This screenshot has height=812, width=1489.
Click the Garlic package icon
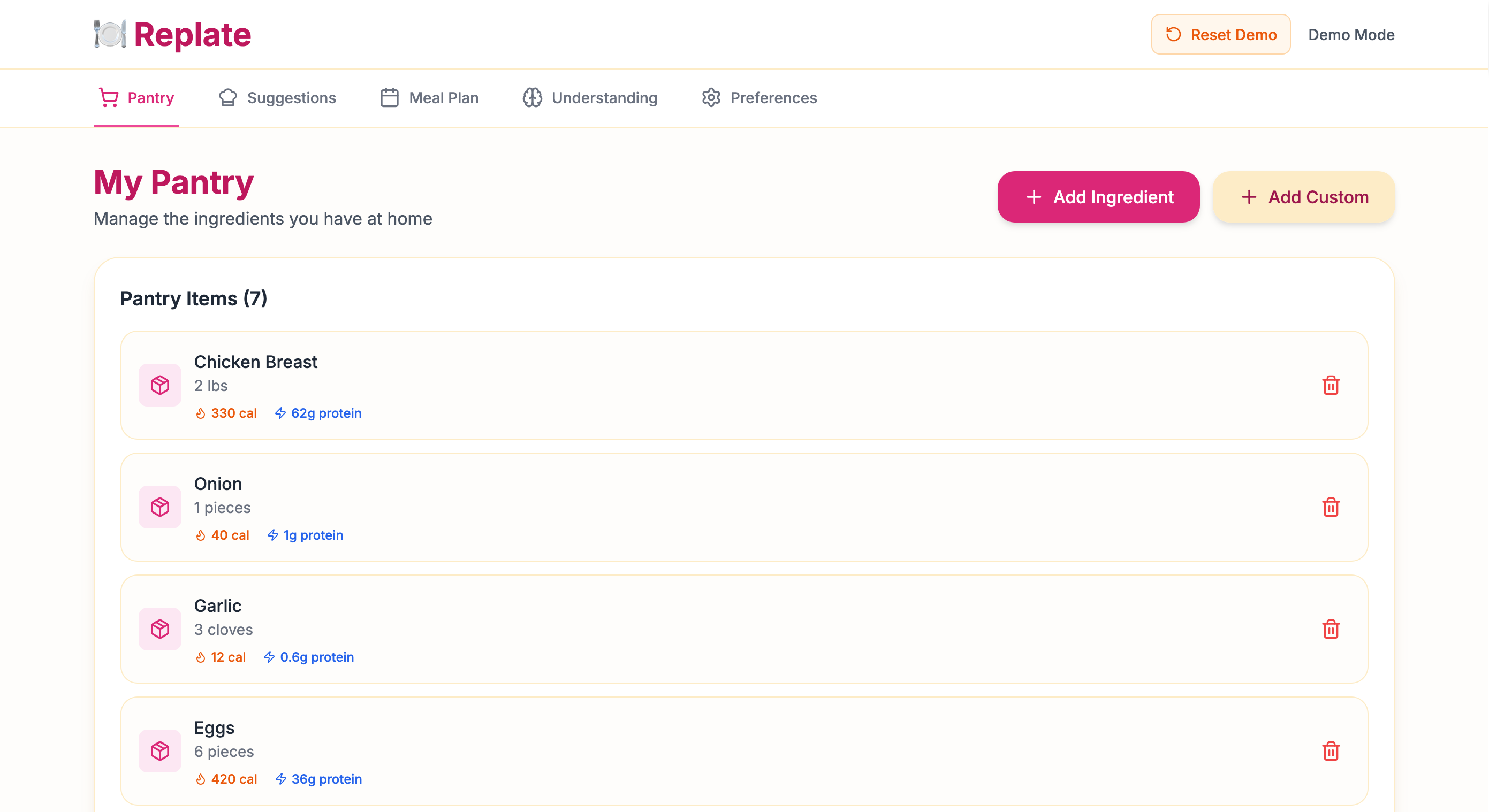(x=160, y=629)
